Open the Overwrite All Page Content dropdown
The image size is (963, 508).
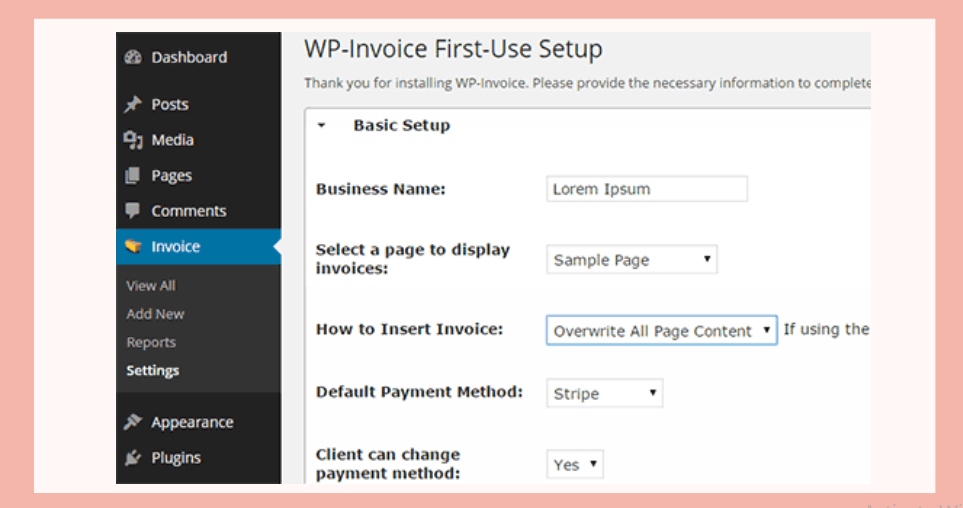click(x=661, y=331)
